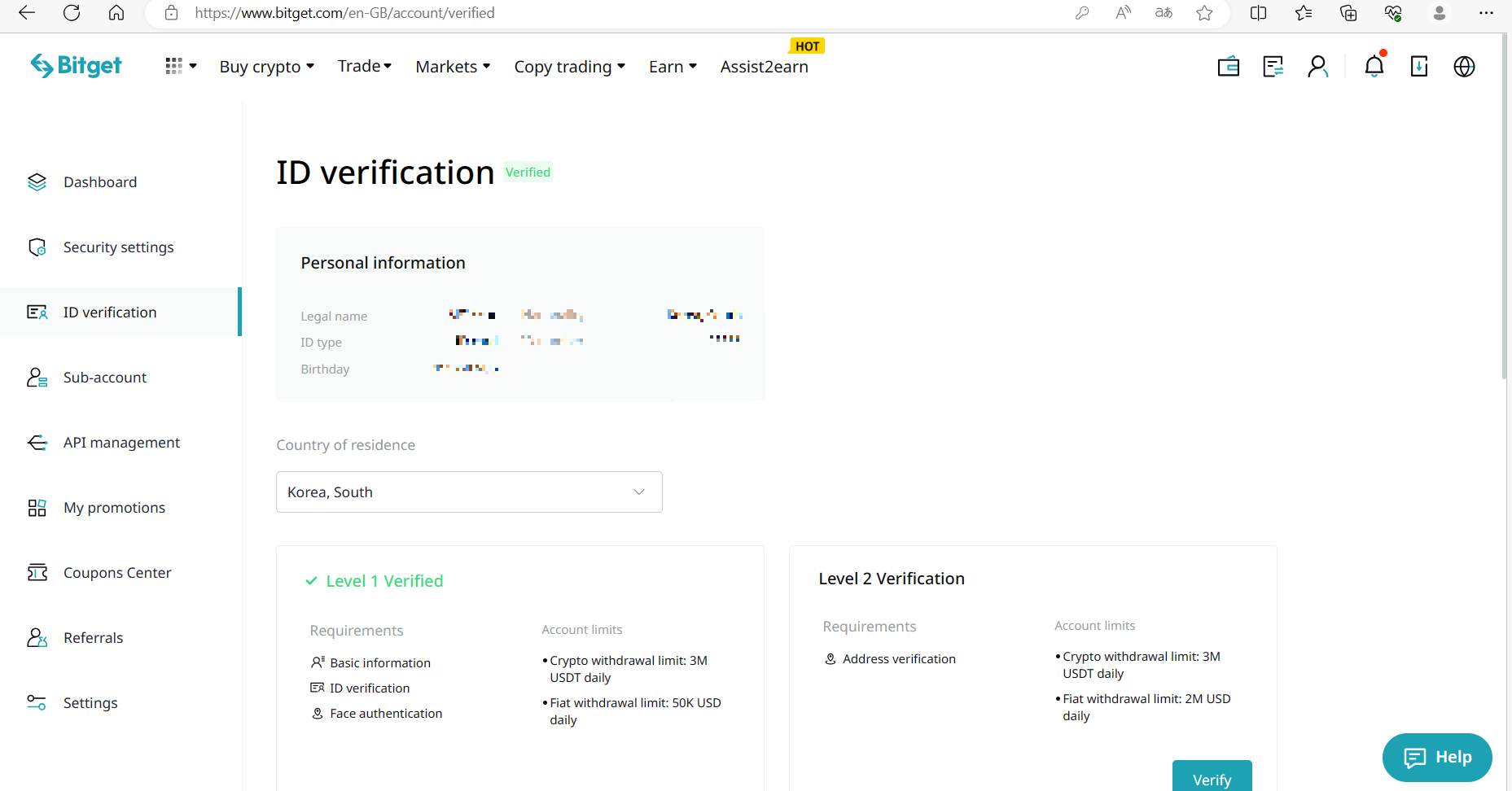Expand the Earn dropdown menu
Screen dimensions: 1512x791
673,67
